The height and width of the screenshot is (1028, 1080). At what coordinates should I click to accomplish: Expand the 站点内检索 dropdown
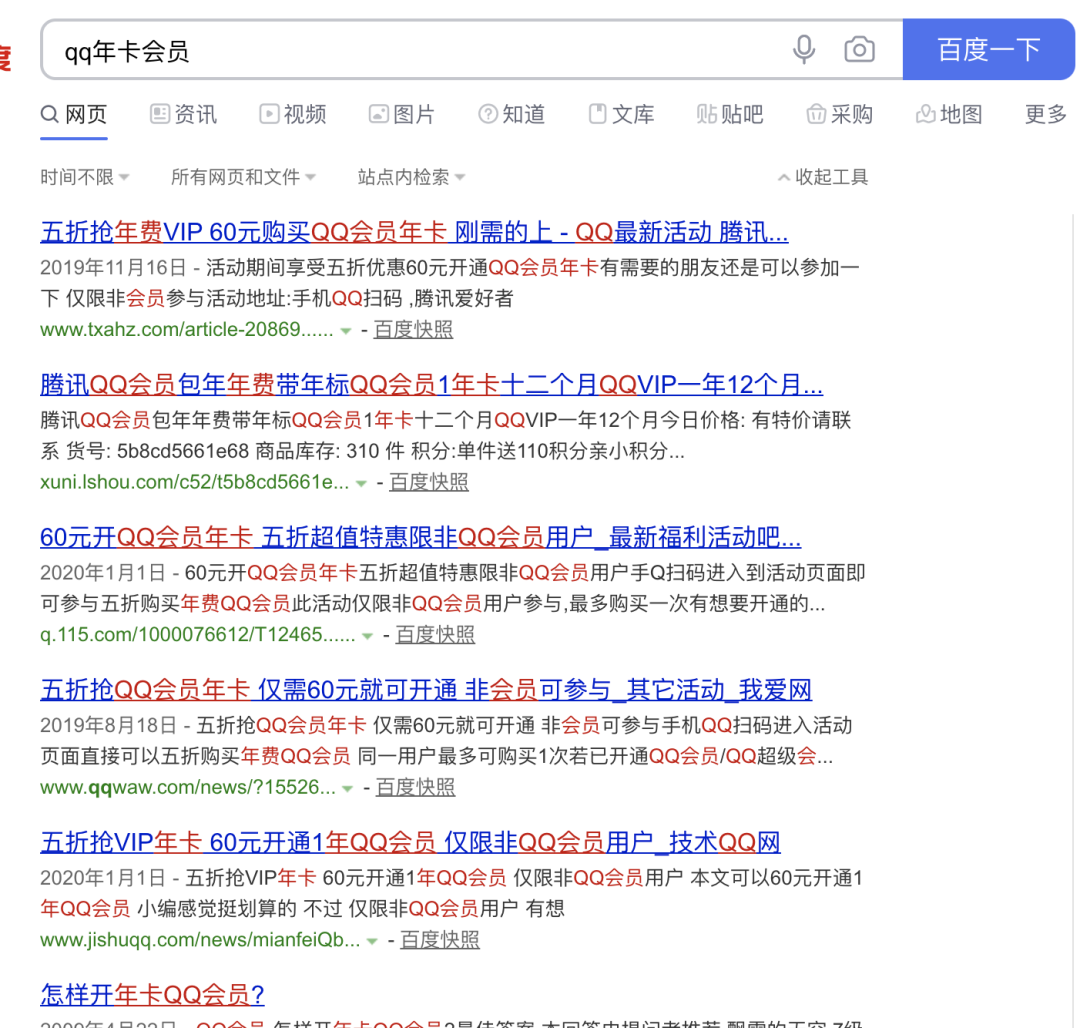[x=411, y=178]
